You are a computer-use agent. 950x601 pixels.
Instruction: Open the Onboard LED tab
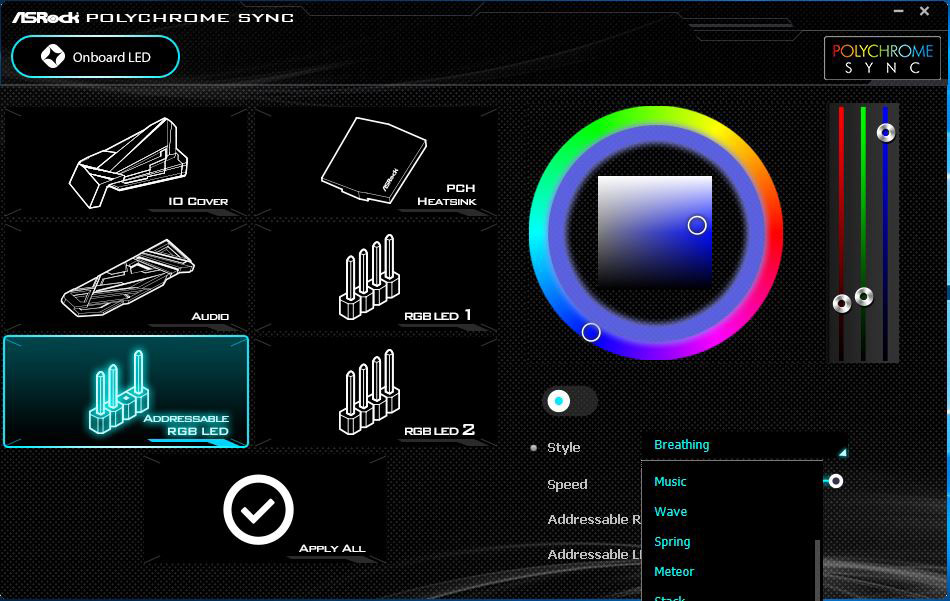point(95,57)
